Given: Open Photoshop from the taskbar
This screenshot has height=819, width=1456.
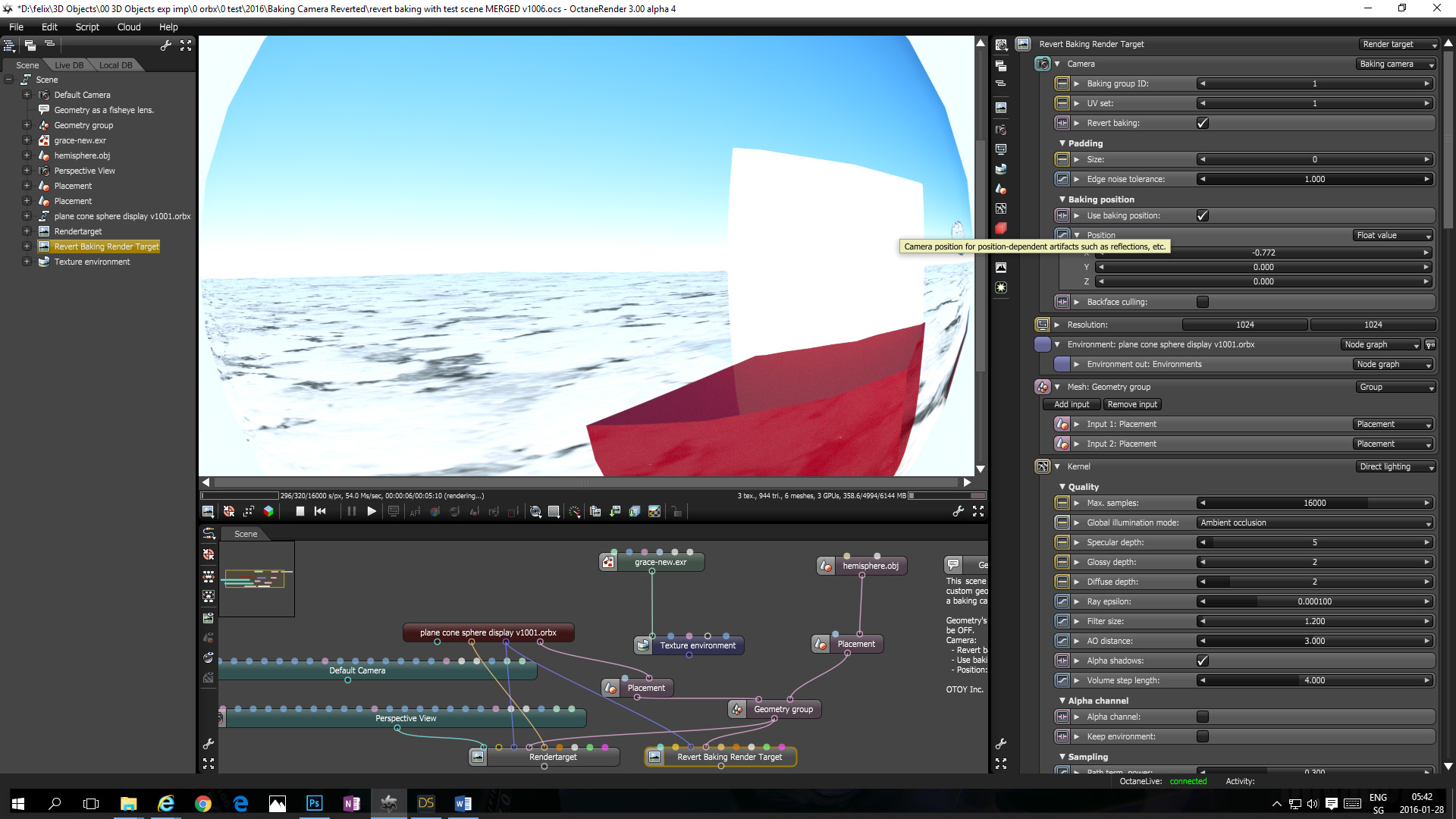Looking at the screenshot, I should click(x=314, y=804).
